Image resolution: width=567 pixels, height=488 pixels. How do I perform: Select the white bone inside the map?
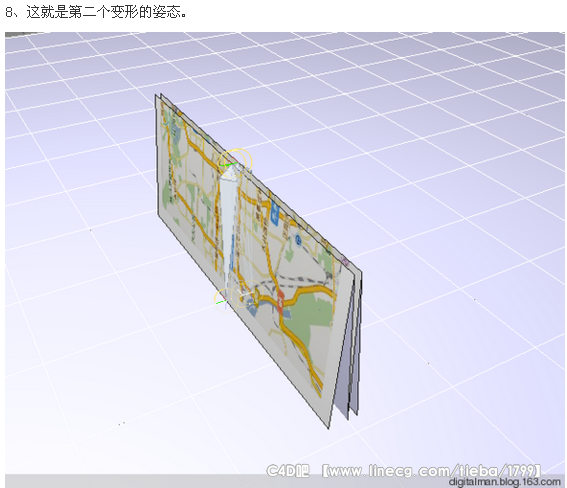(x=229, y=231)
